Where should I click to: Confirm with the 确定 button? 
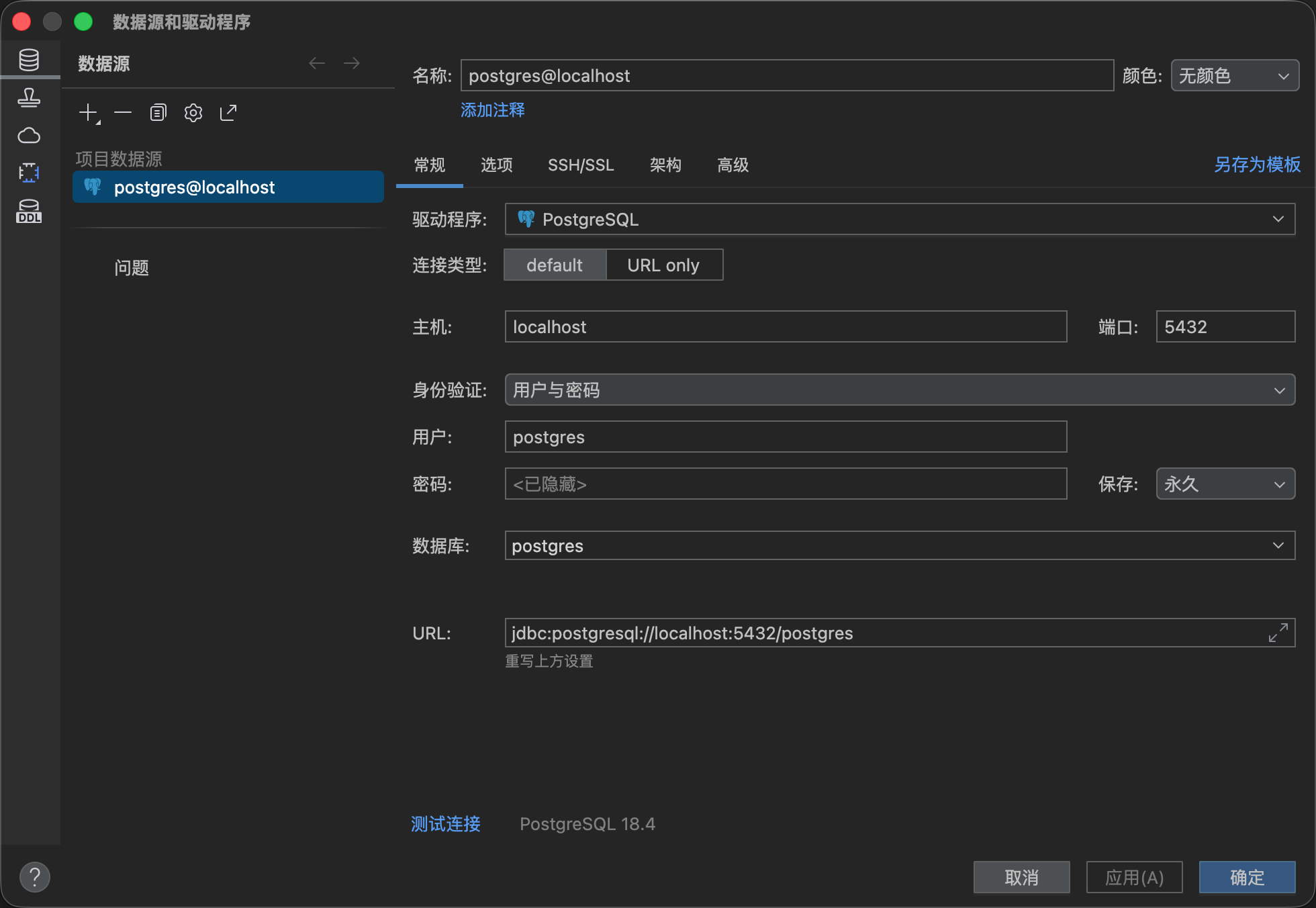1247,877
